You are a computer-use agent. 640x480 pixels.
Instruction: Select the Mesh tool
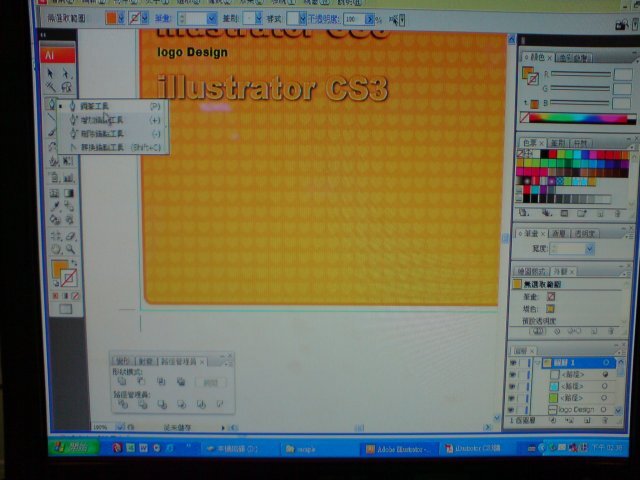54,193
